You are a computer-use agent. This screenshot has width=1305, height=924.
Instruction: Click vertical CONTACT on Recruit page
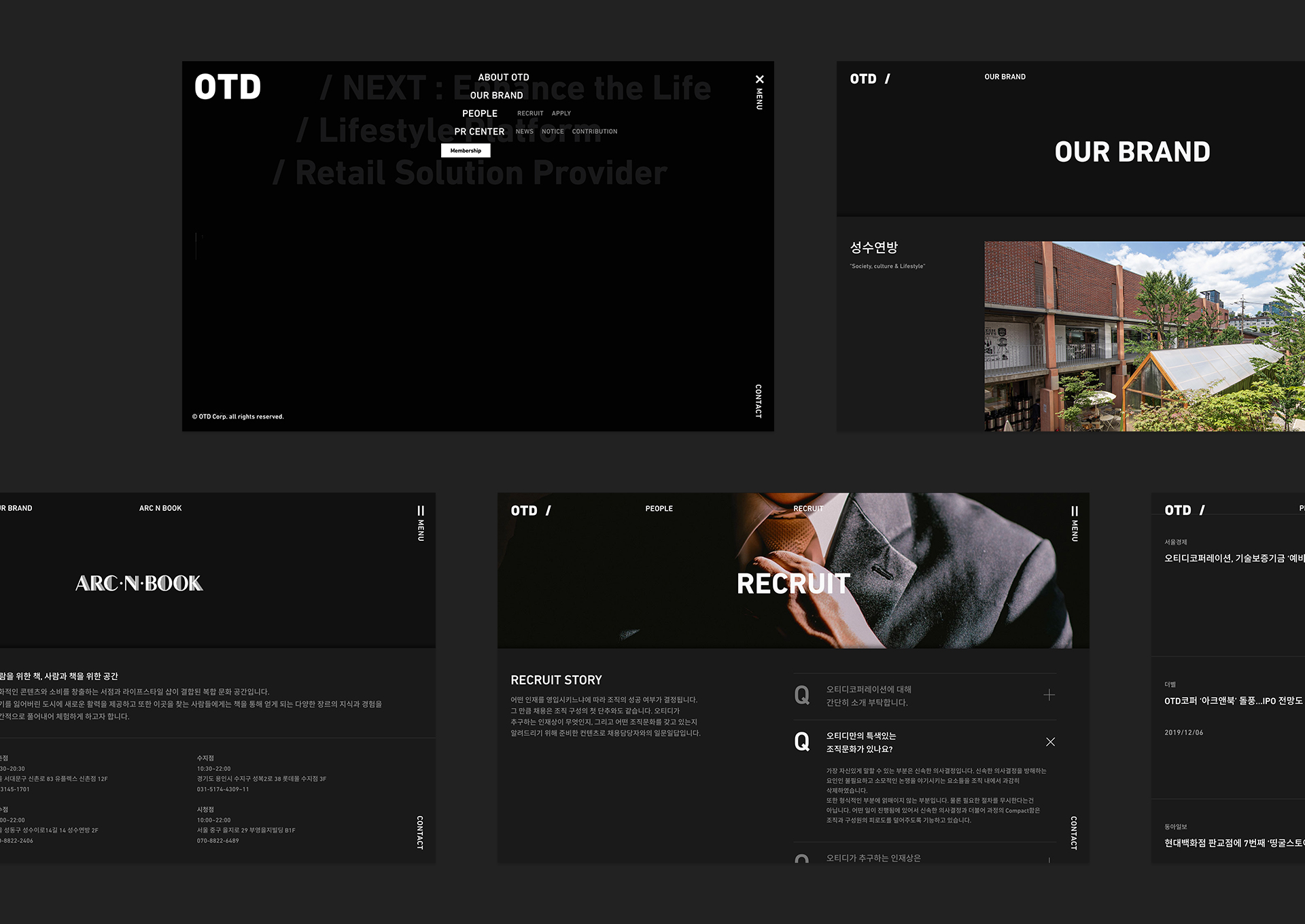[x=1074, y=832]
